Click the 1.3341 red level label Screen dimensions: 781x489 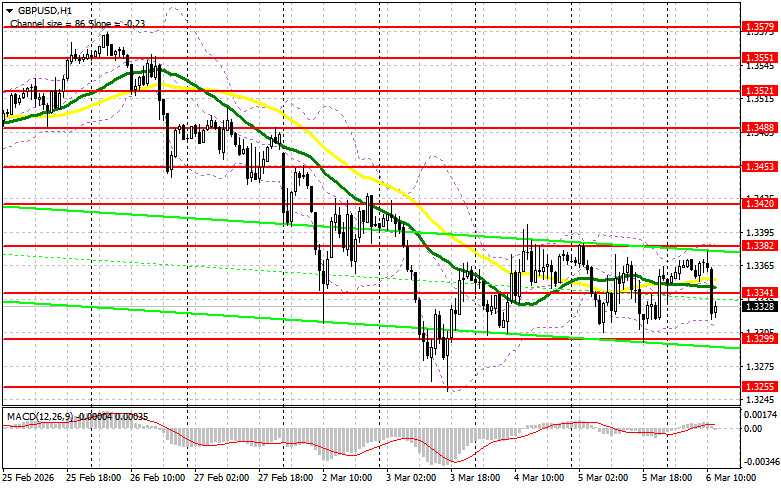point(760,292)
